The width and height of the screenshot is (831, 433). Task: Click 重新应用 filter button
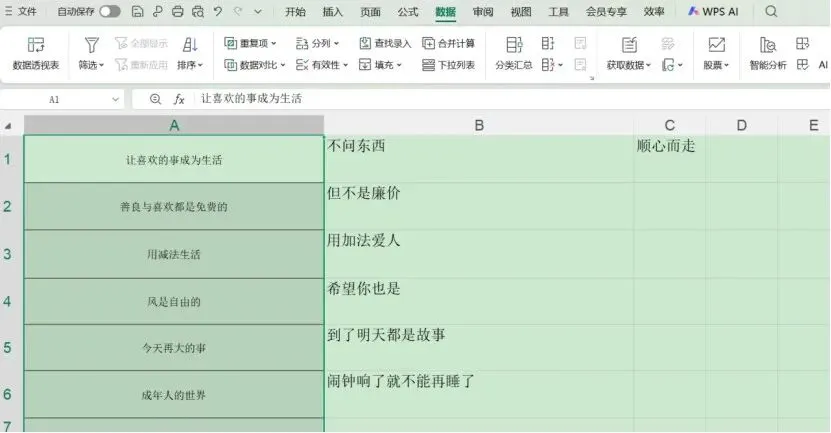(x=142, y=65)
